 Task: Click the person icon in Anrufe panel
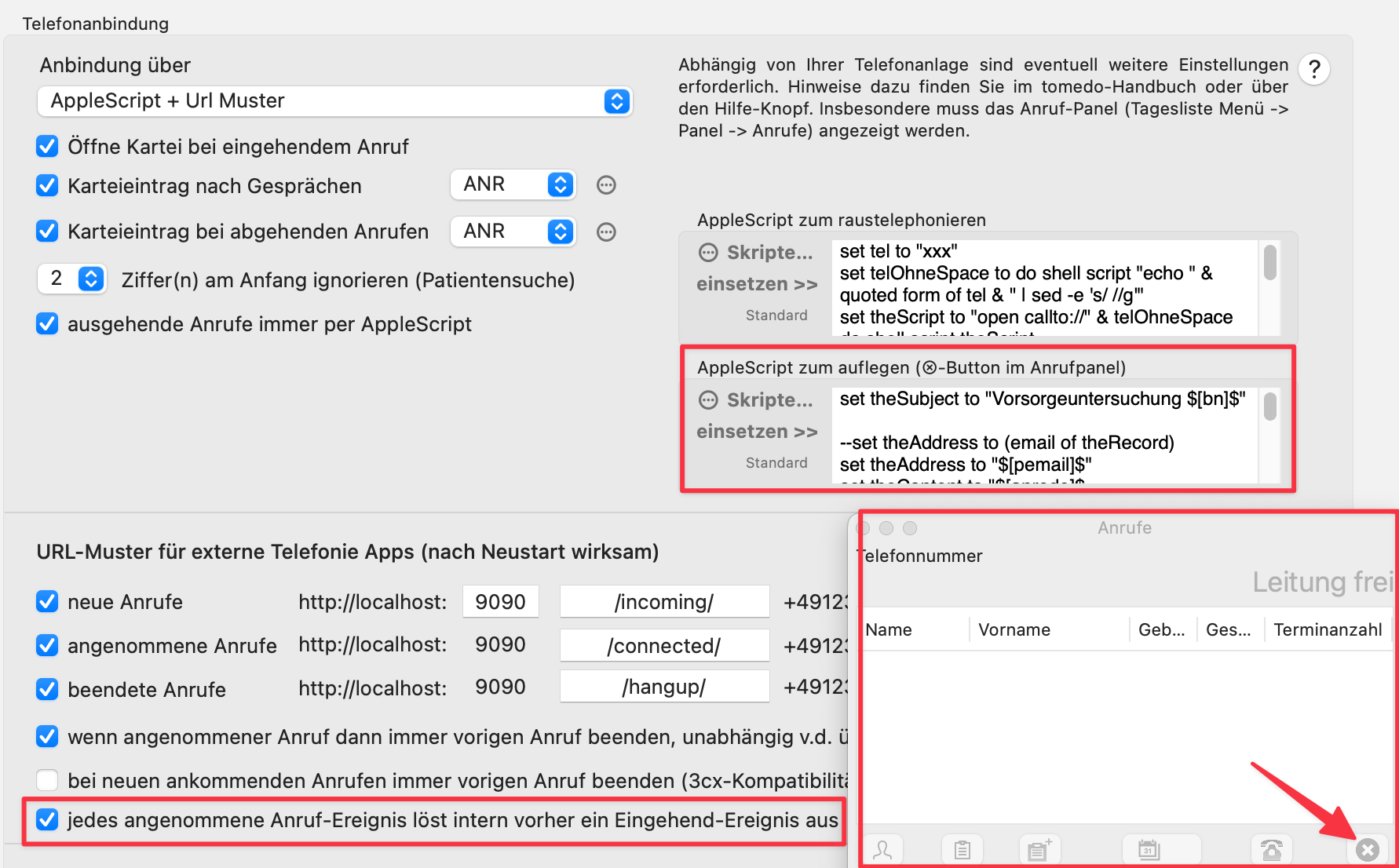pos(882,850)
